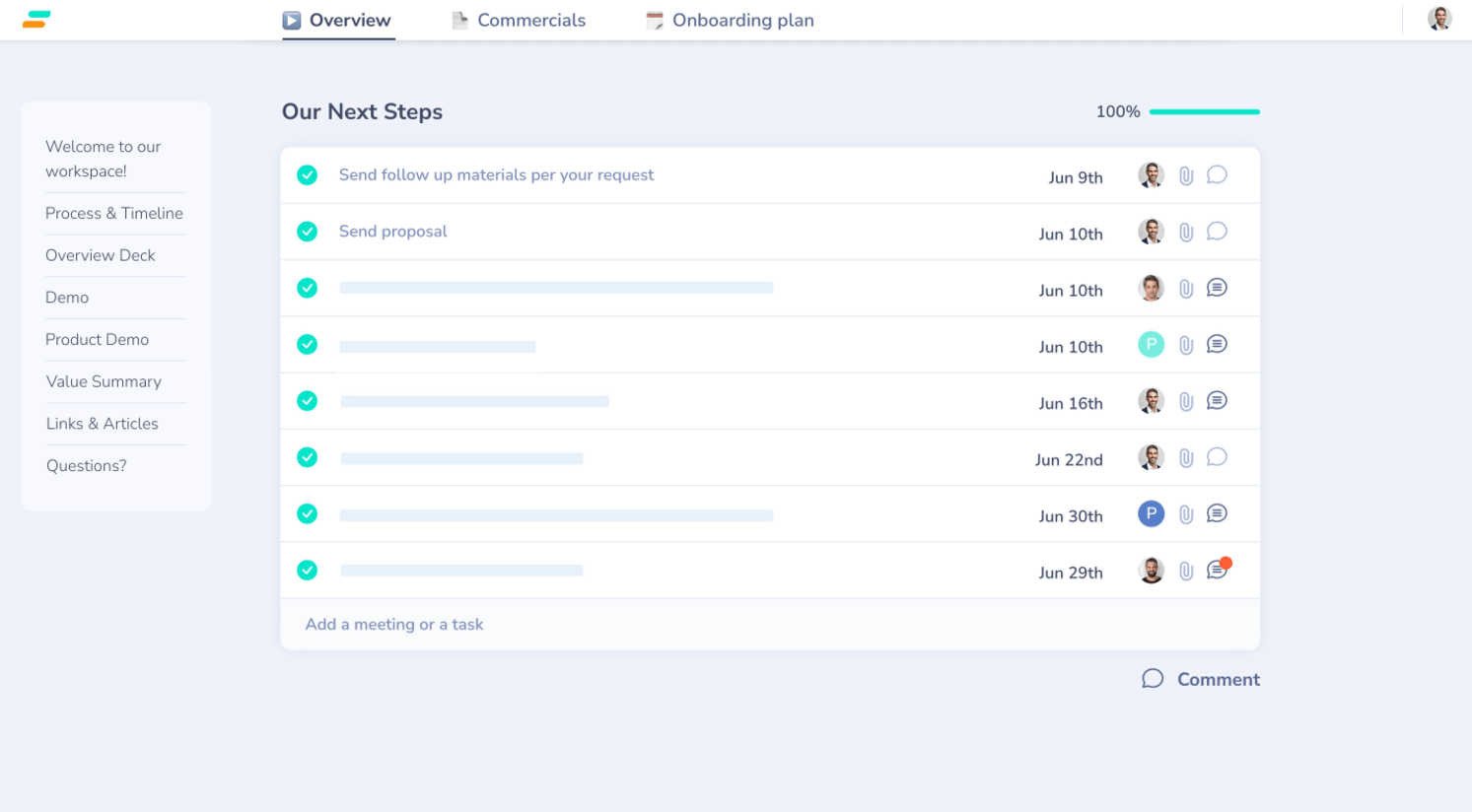Uncheck 'Send follow up materials' task checkmark
Viewport: 1472px width, 812px height.
point(308,175)
